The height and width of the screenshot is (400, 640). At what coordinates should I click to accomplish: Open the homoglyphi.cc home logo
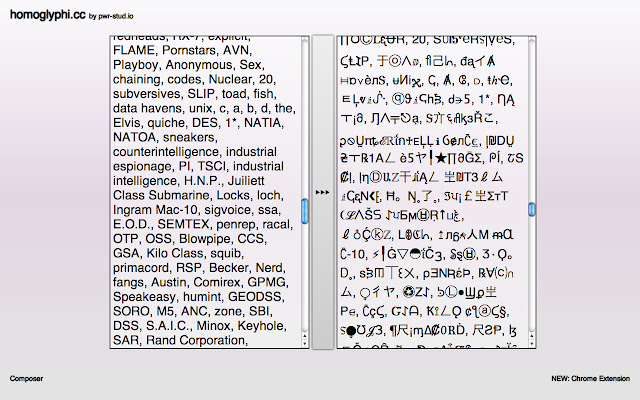point(47,15)
